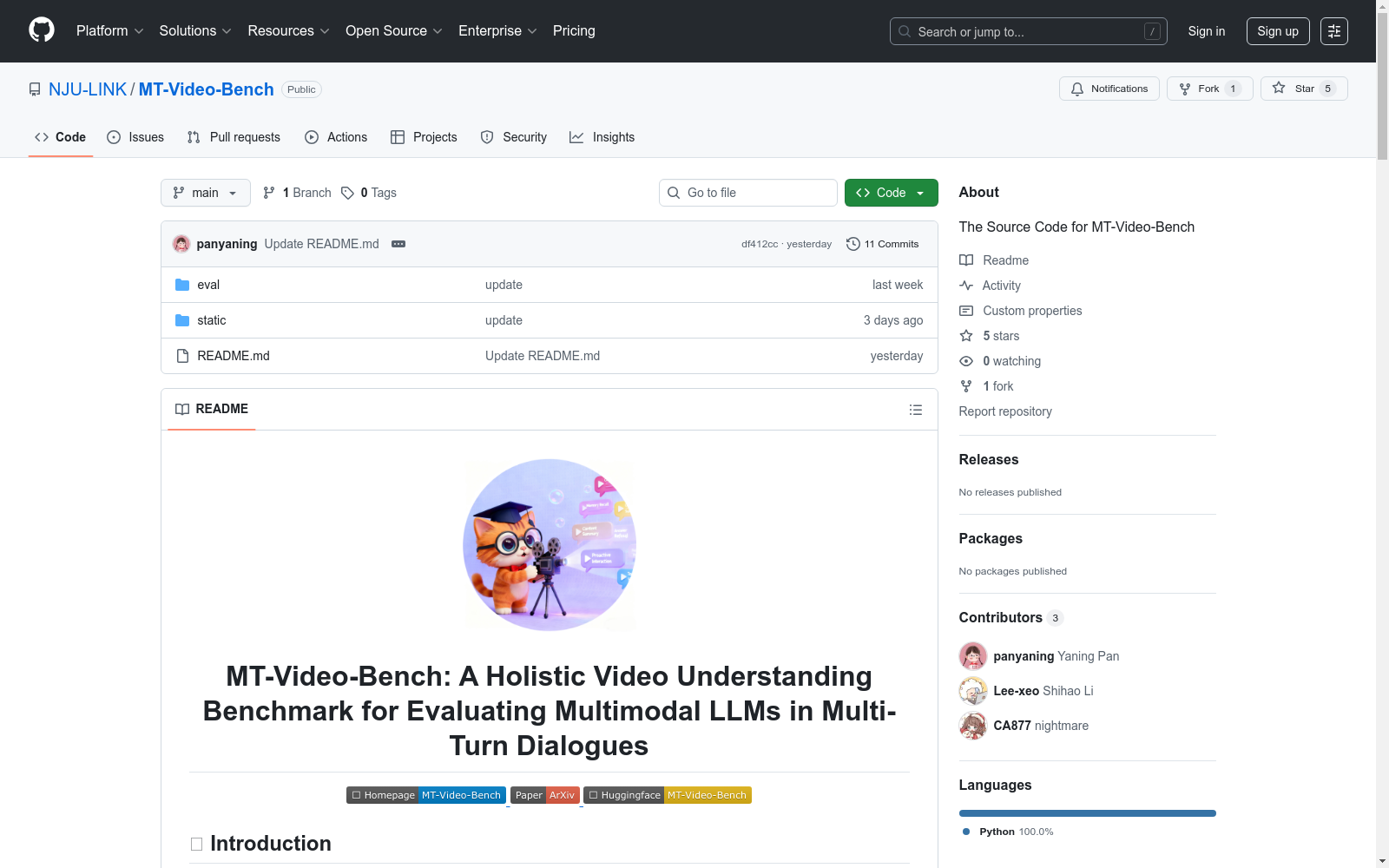Click the Custom properties note icon
Viewport: 1389px width, 868px height.
(x=966, y=311)
